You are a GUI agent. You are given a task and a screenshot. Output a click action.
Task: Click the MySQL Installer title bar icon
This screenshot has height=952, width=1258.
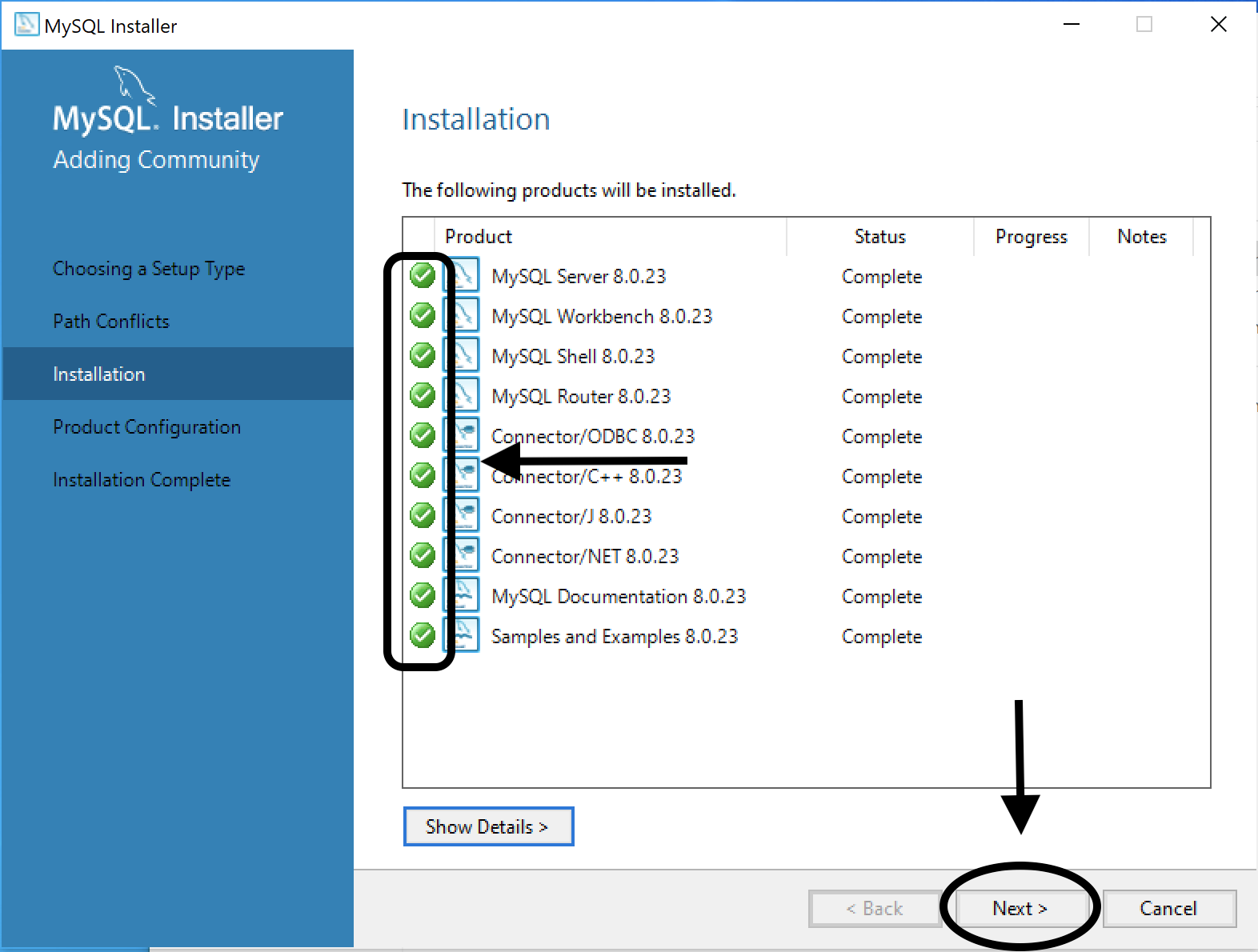coord(26,25)
